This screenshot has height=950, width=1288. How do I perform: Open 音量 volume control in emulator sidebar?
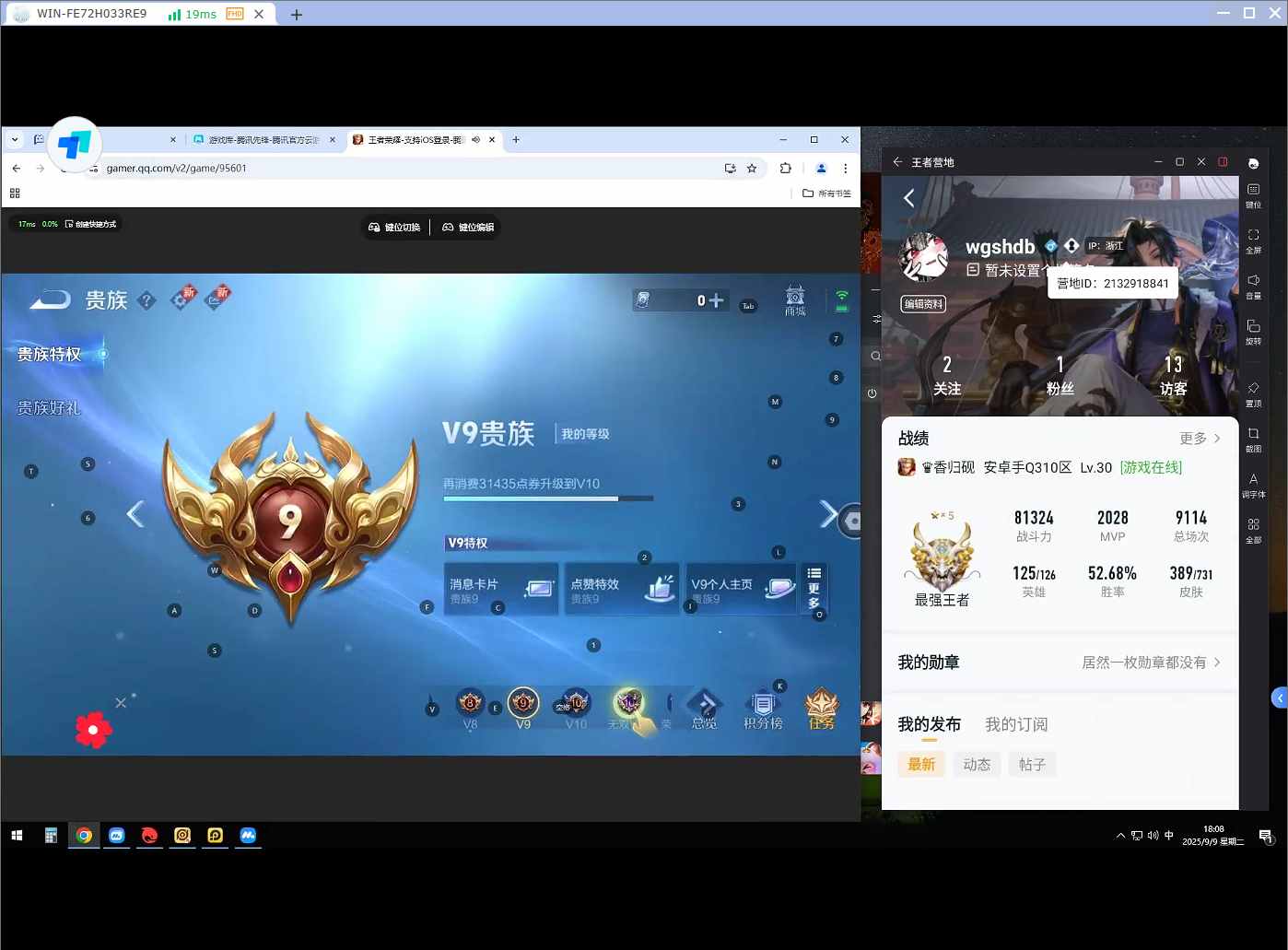[1253, 287]
